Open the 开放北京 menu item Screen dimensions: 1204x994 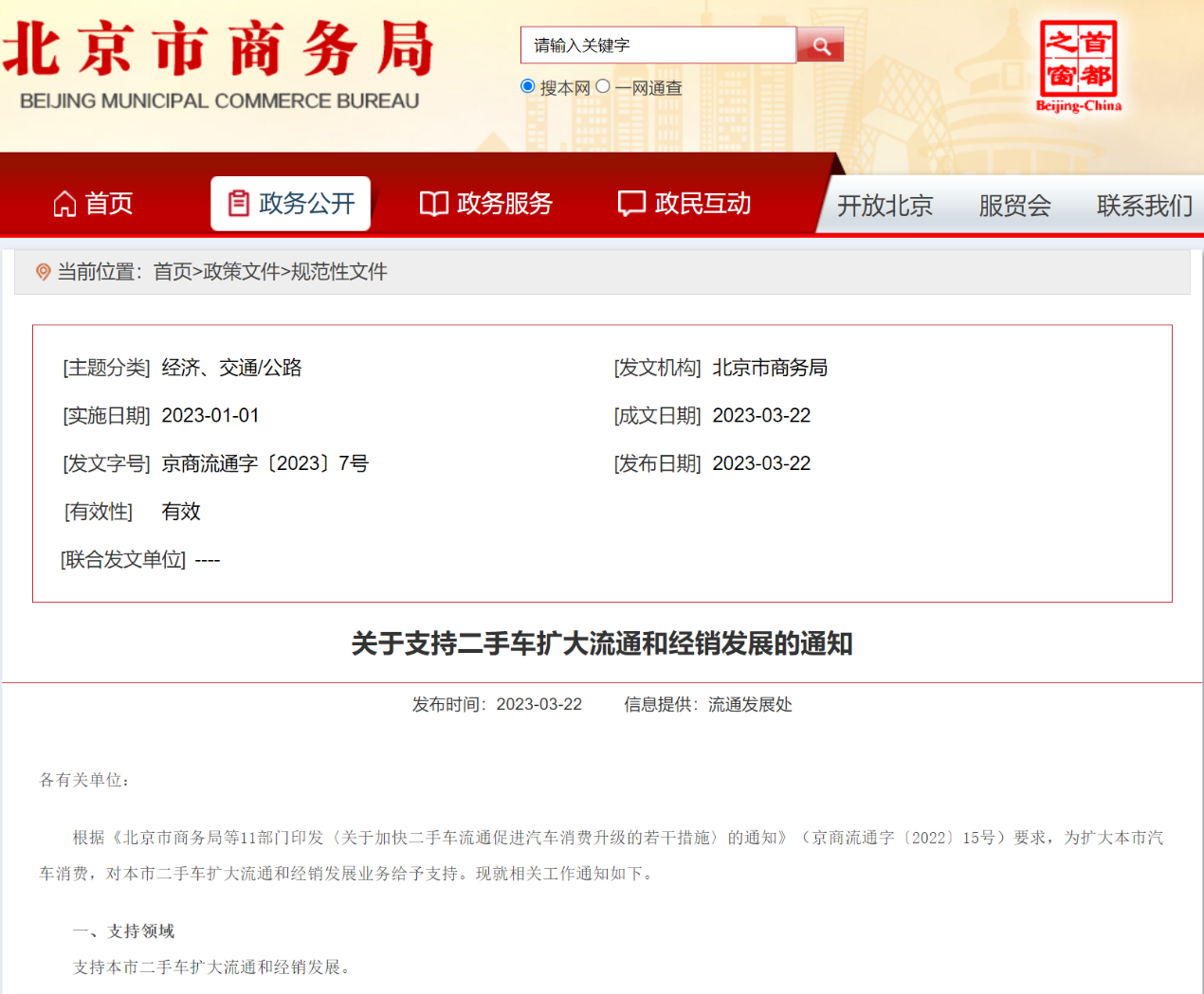tap(885, 206)
